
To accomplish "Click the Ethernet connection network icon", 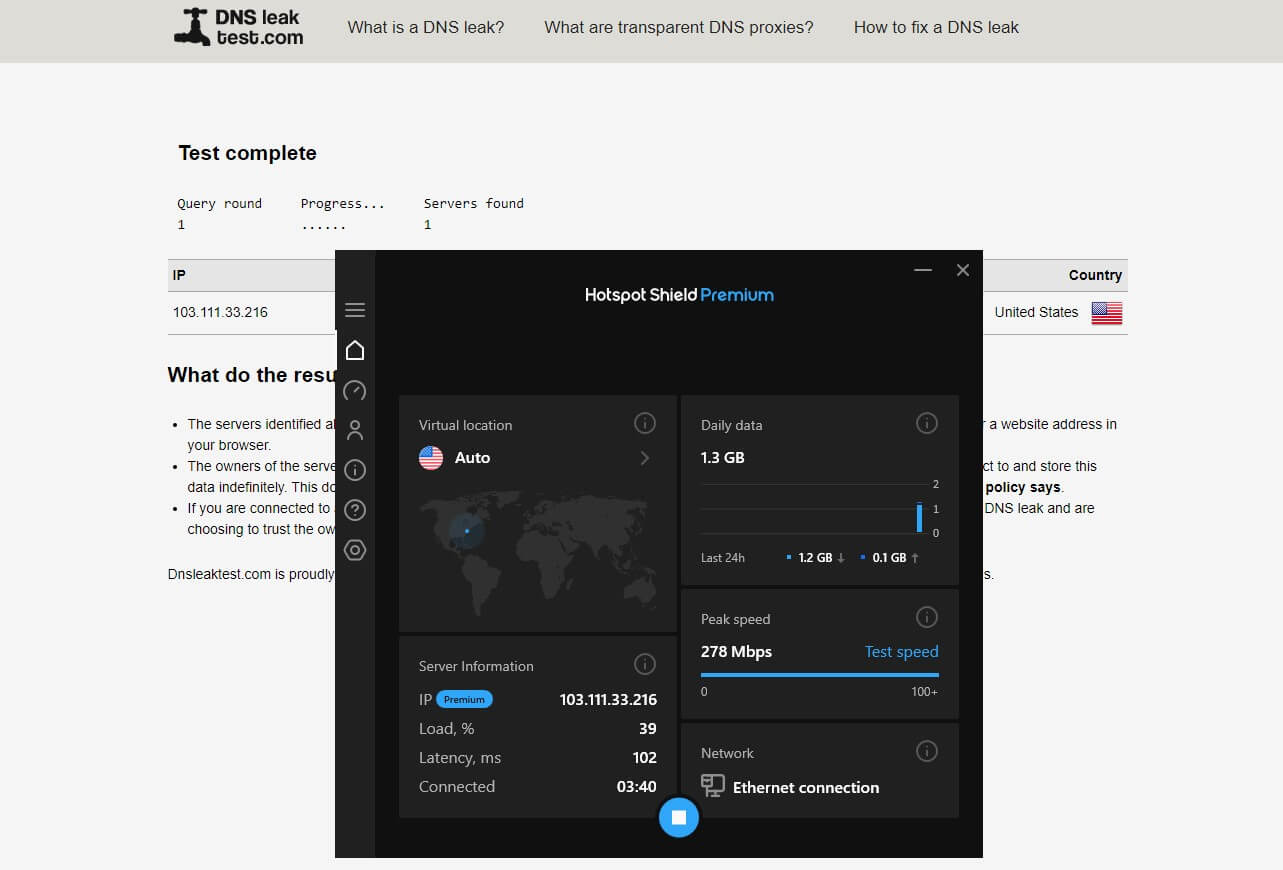I will 713,786.
